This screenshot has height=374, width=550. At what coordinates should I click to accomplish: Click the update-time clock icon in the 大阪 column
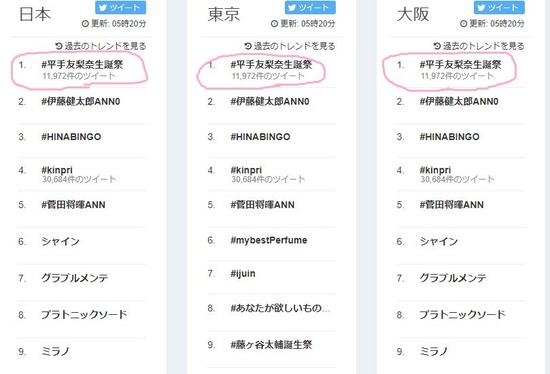click(463, 24)
